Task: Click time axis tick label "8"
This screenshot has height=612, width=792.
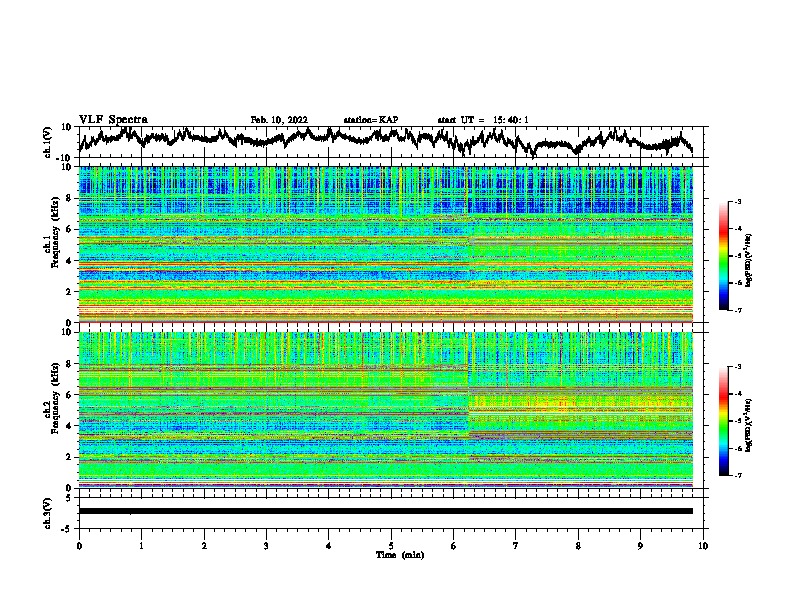Action: [578, 546]
